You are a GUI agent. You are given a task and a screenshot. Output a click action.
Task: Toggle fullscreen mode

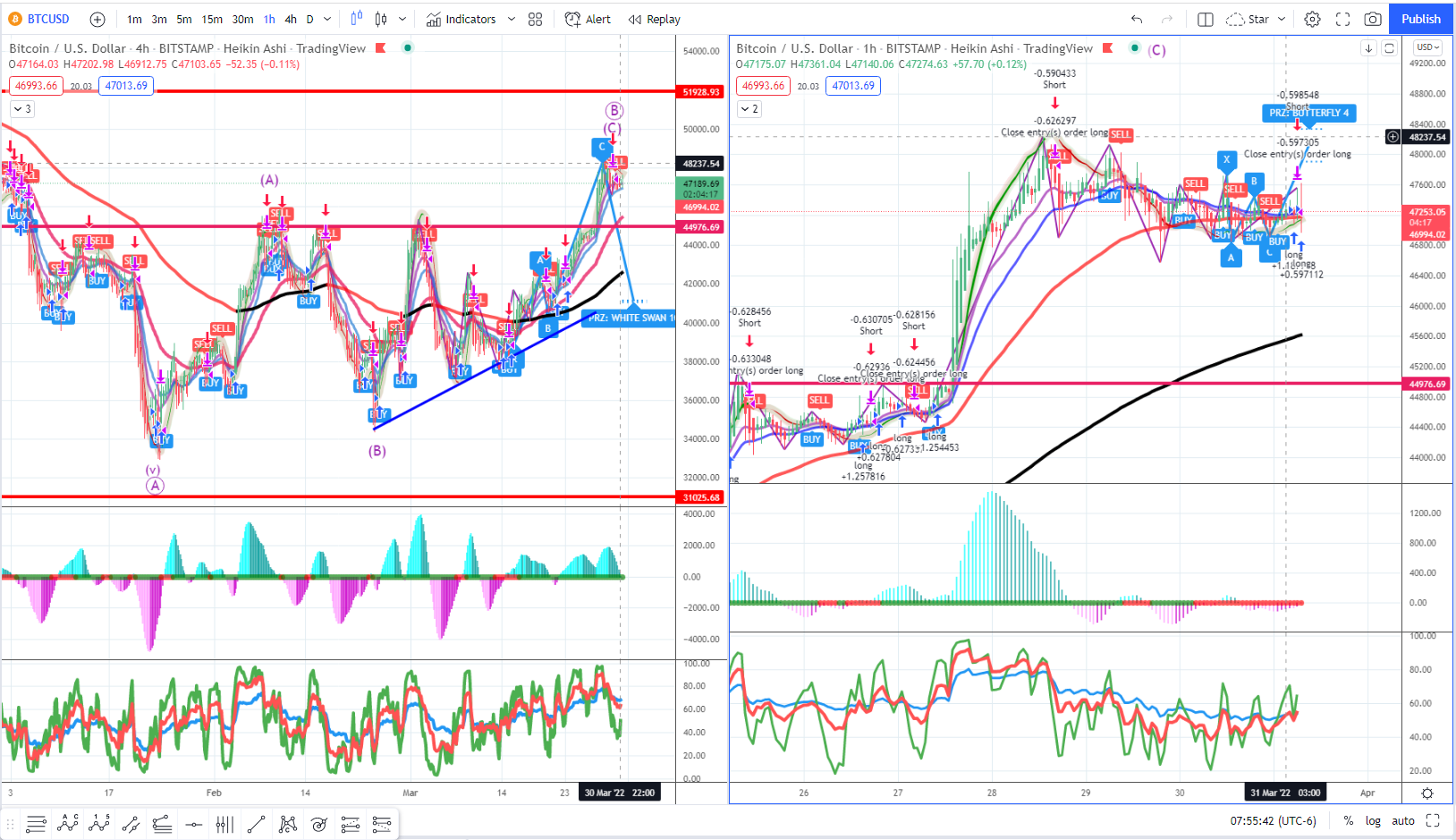pyautogui.click(x=1342, y=19)
